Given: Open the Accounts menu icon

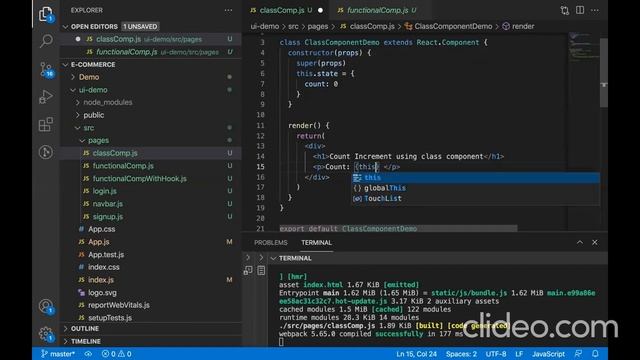Looking at the screenshot, I should point(46,306).
